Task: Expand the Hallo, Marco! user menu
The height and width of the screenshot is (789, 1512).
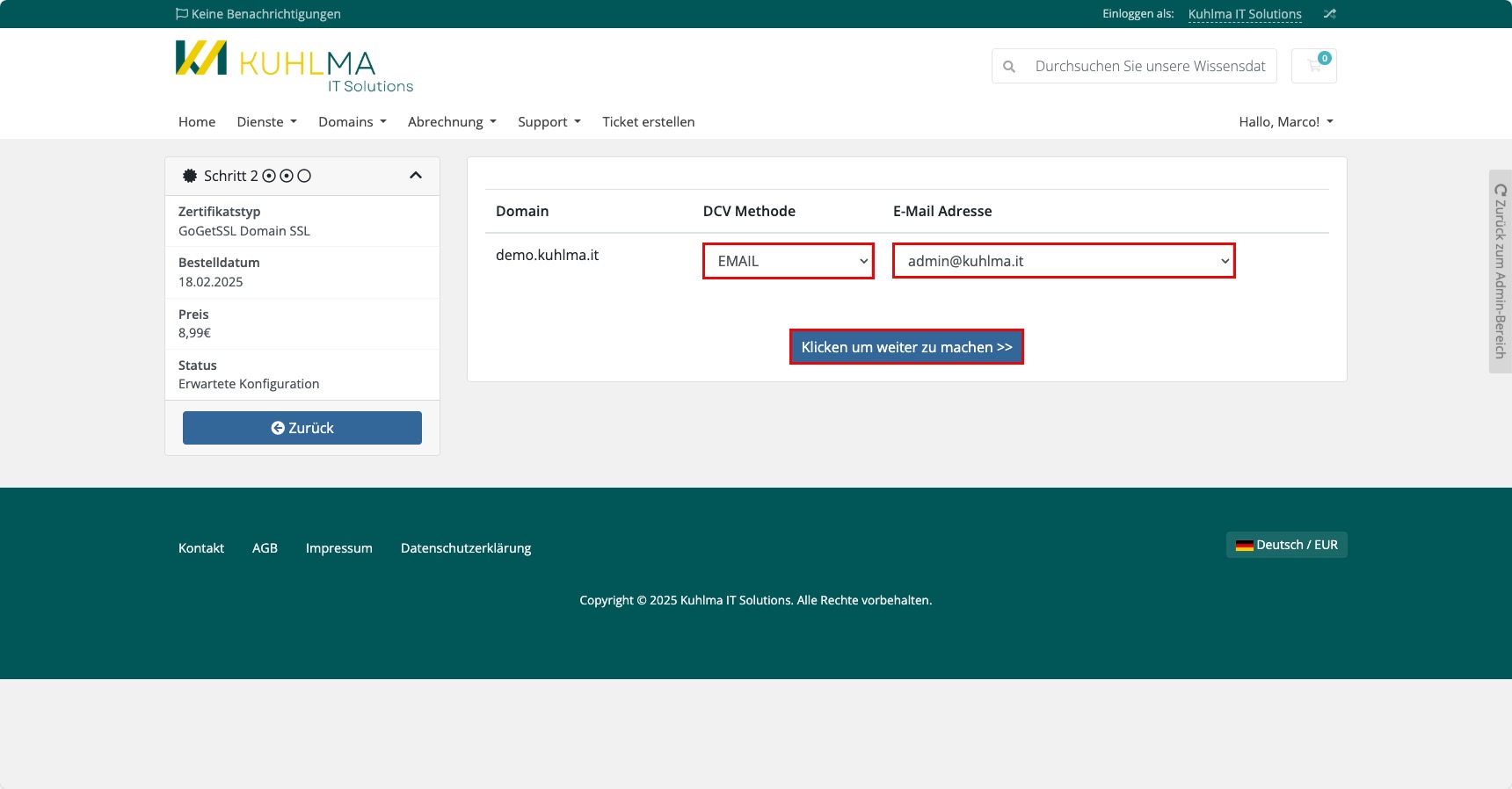Action: click(x=1286, y=122)
